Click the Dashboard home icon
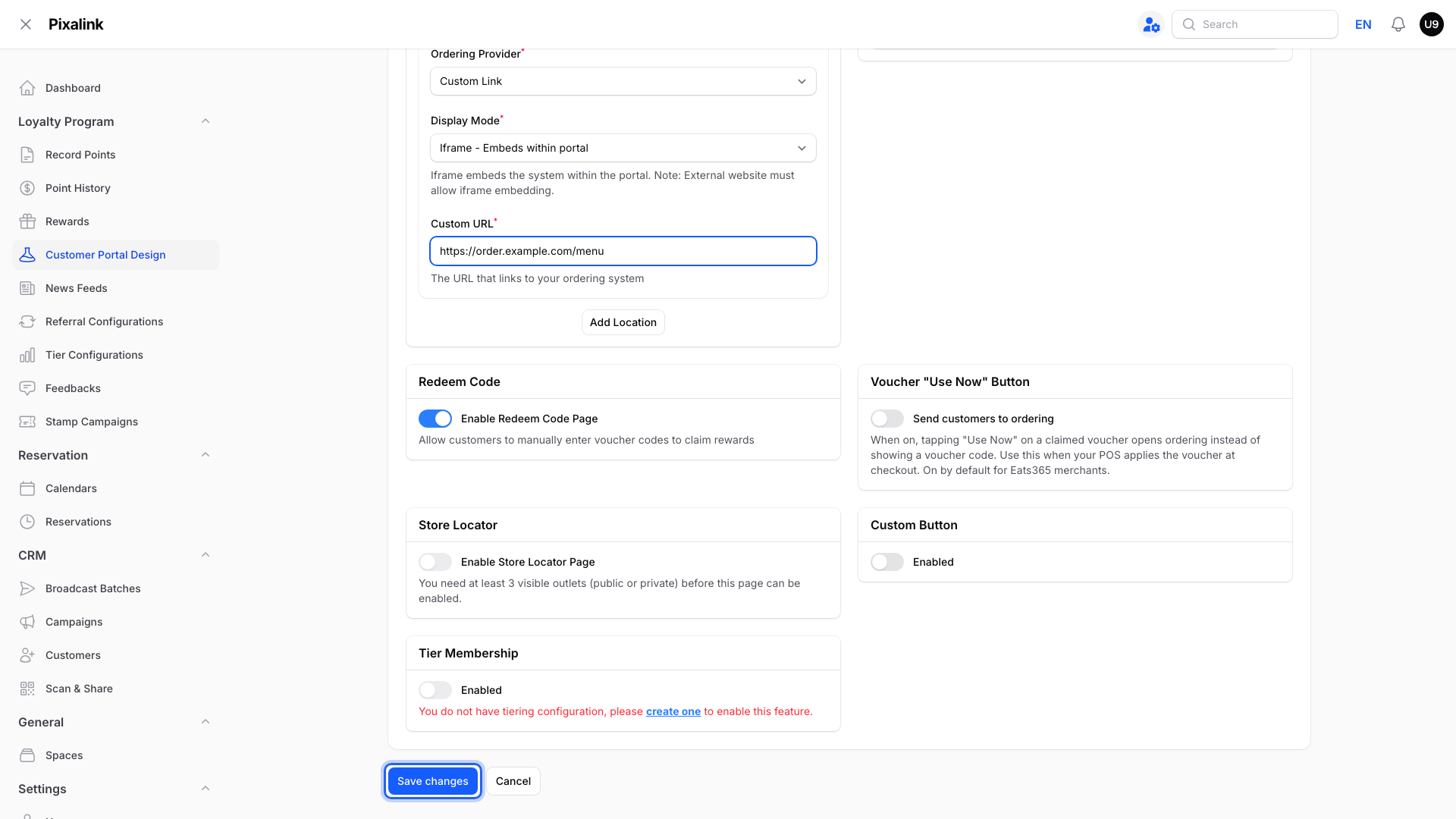This screenshot has width=1456, height=819. coord(27,88)
